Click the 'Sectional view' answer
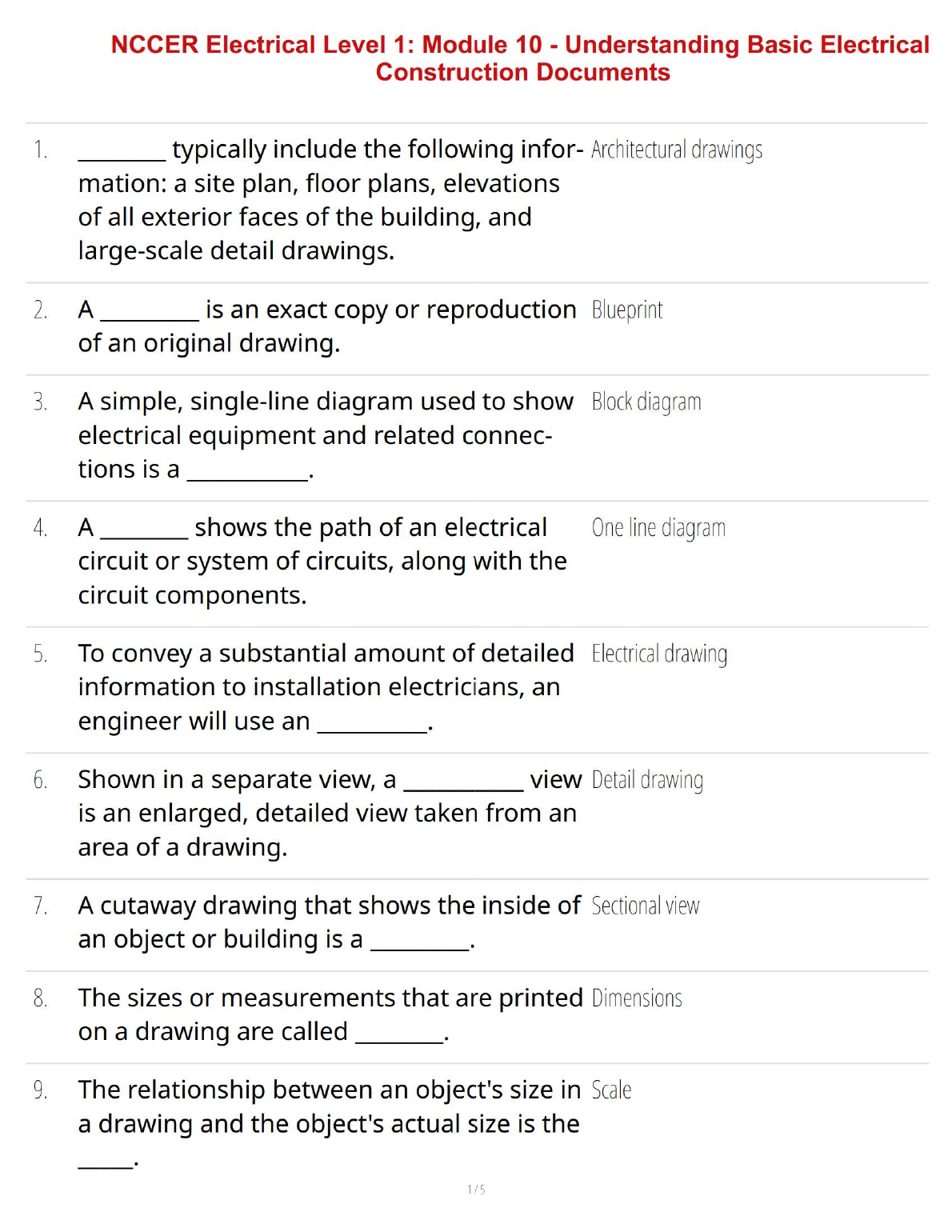This screenshot has width=952, height=1232. [645, 906]
